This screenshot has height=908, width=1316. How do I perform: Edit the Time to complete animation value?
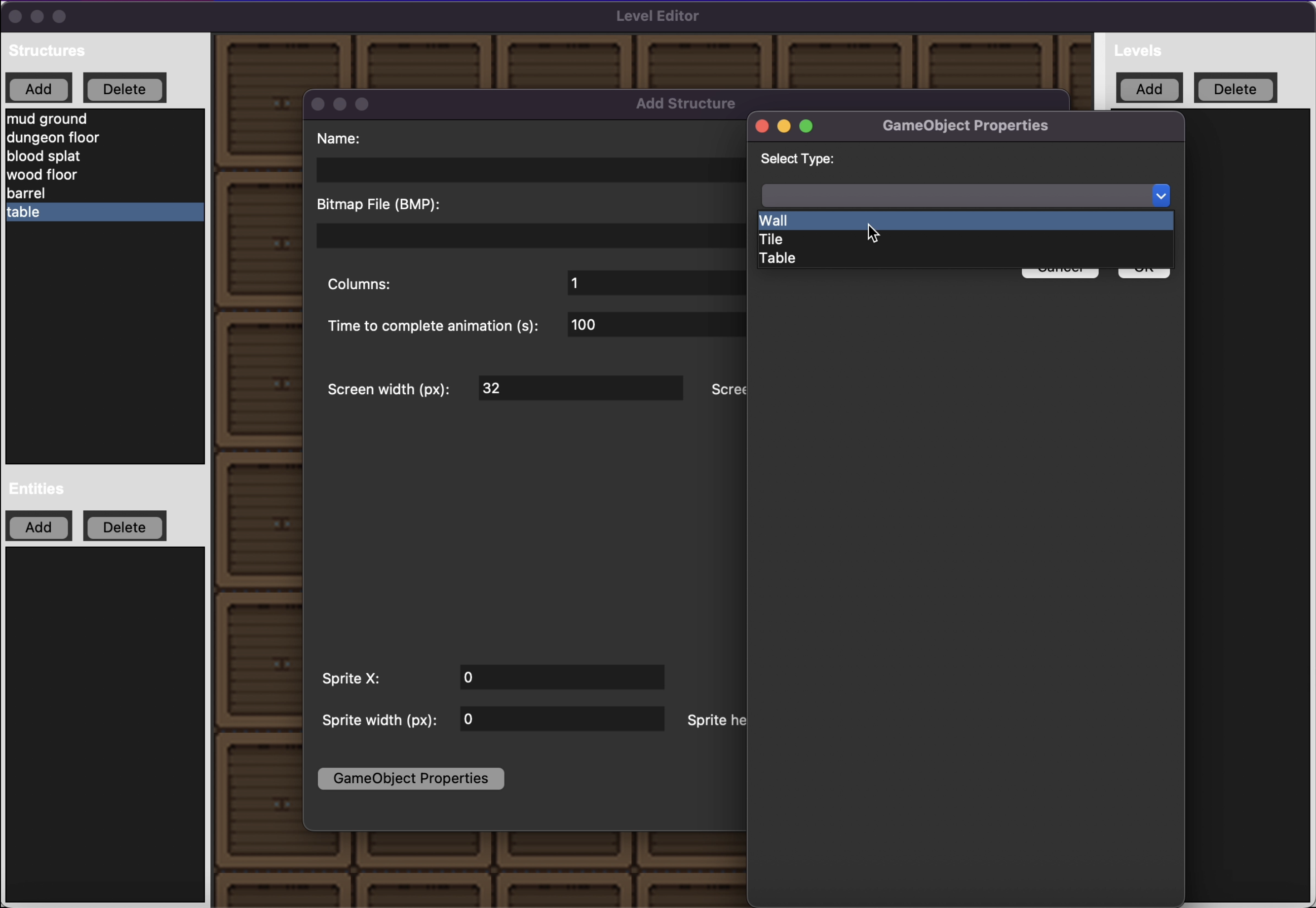655,324
